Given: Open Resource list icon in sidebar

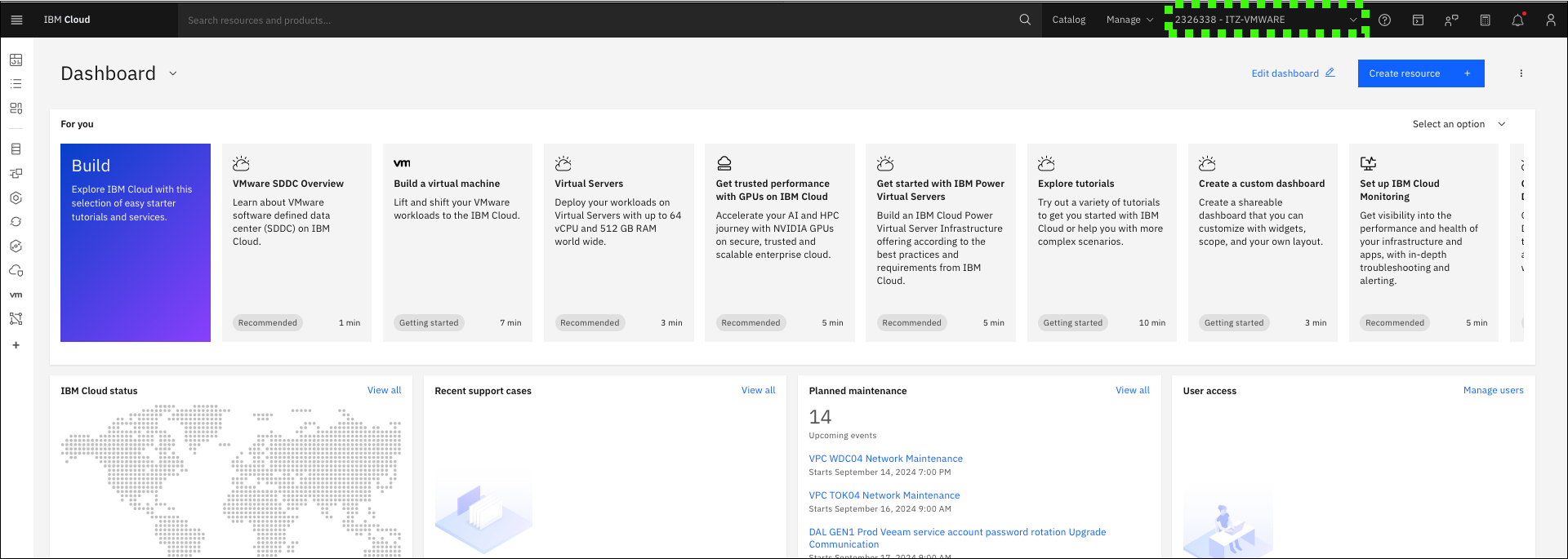Looking at the screenshot, I should tap(16, 84).
